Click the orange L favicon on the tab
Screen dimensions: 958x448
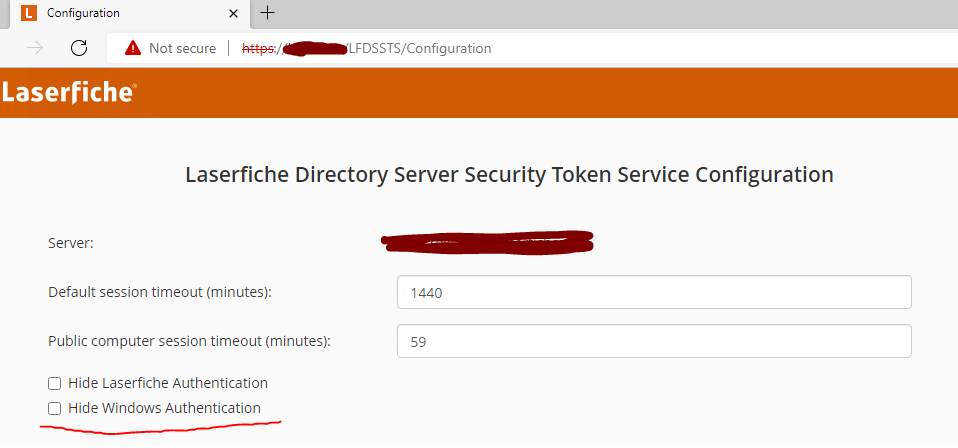[x=29, y=13]
